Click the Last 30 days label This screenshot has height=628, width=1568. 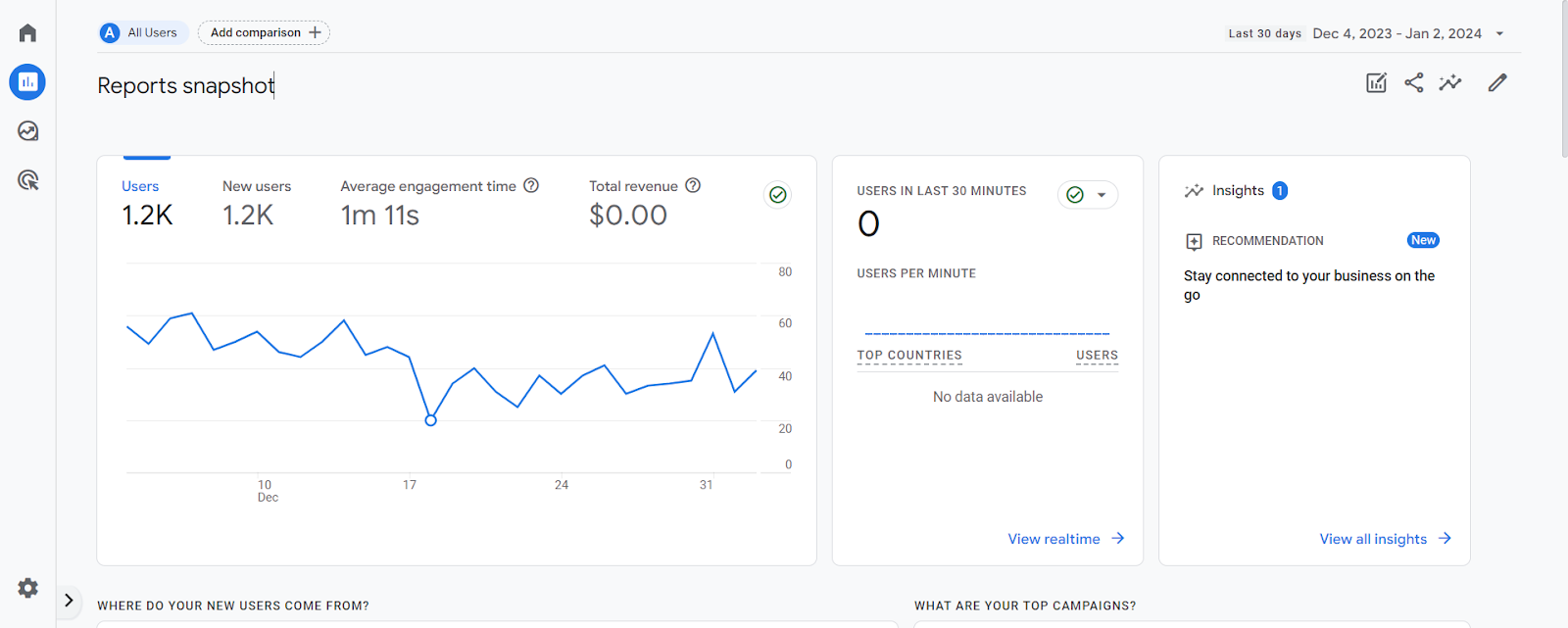click(1265, 33)
